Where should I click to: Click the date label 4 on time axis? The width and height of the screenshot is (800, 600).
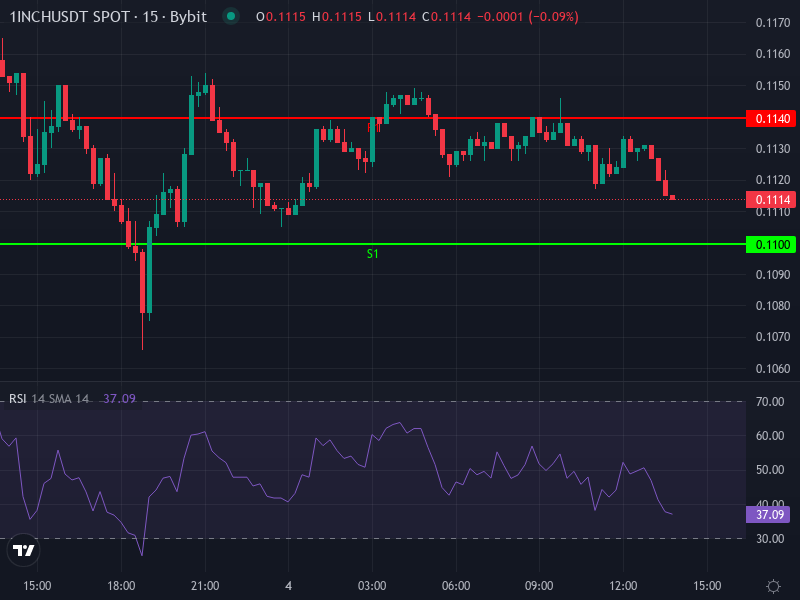coord(288,585)
